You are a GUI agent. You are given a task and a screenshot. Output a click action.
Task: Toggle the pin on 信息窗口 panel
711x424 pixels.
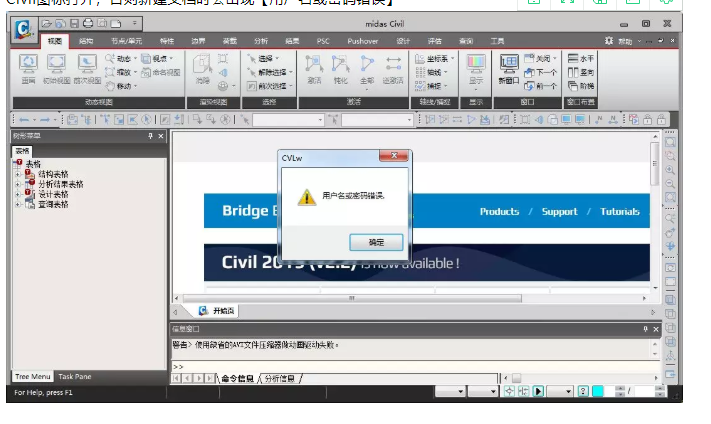645,329
